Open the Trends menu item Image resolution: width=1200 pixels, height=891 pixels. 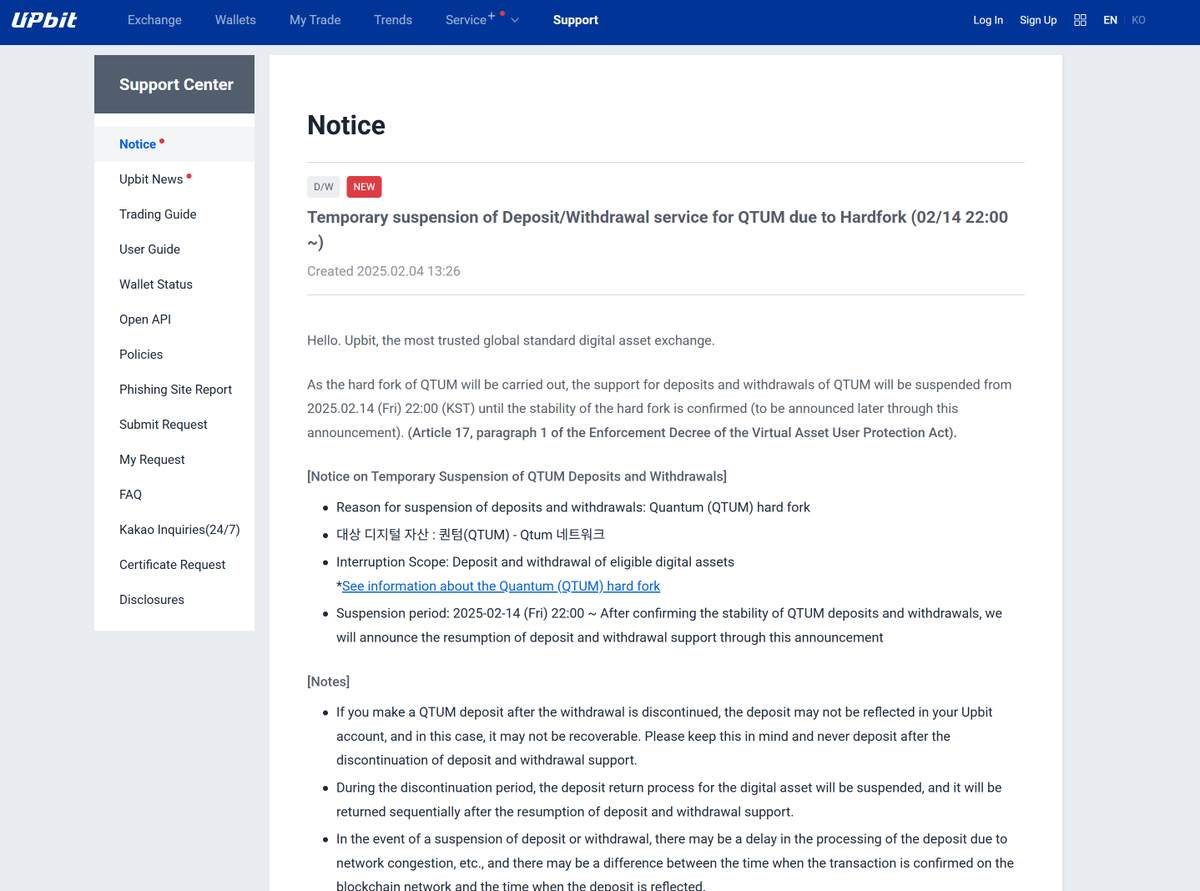point(393,20)
